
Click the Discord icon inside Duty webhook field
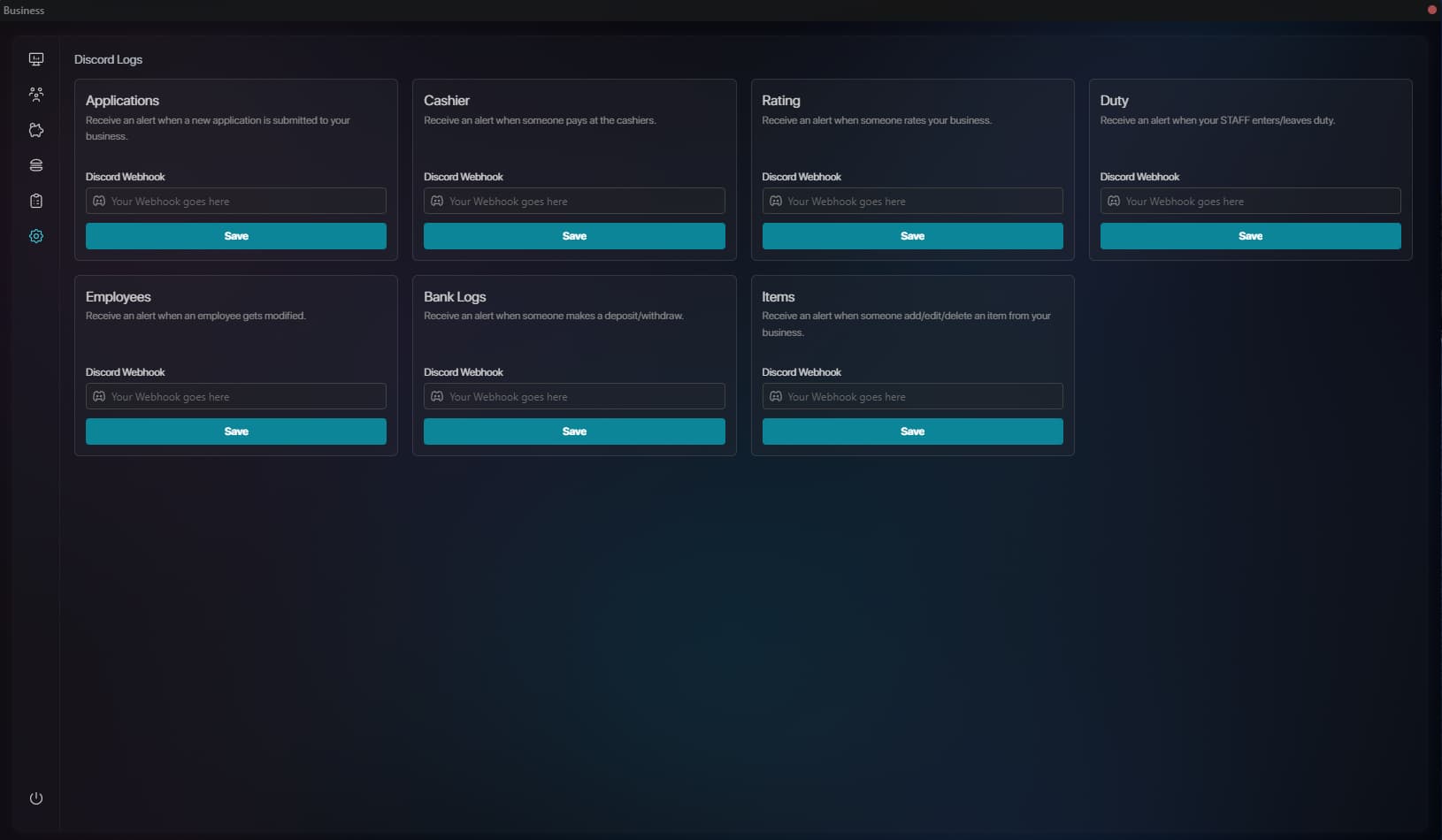pyautogui.click(x=1114, y=201)
